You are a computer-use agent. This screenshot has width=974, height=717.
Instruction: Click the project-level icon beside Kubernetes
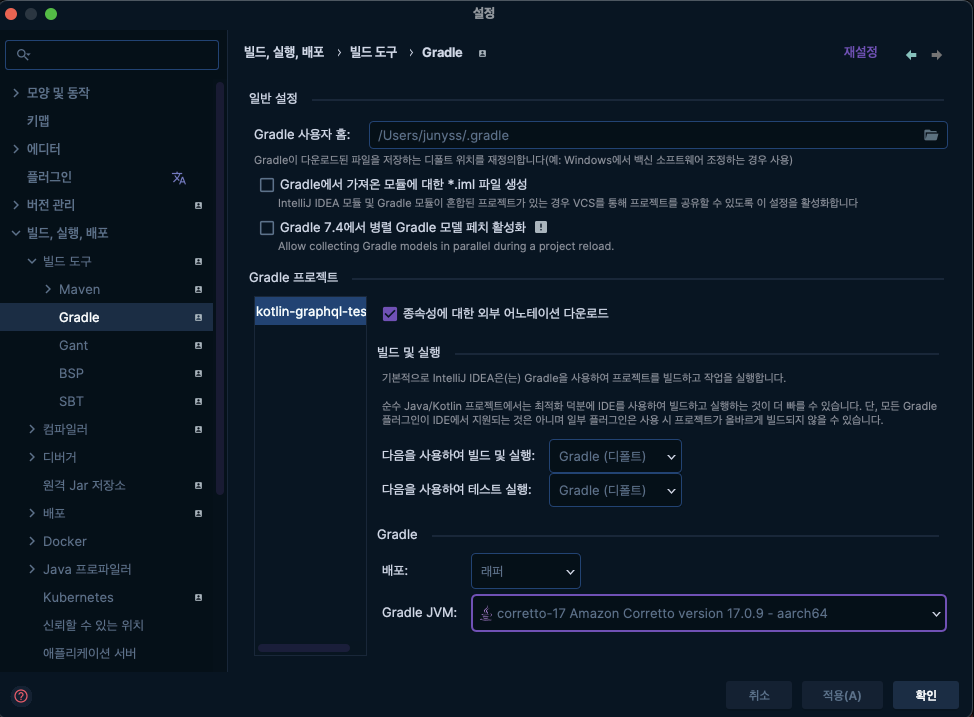point(198,598)
